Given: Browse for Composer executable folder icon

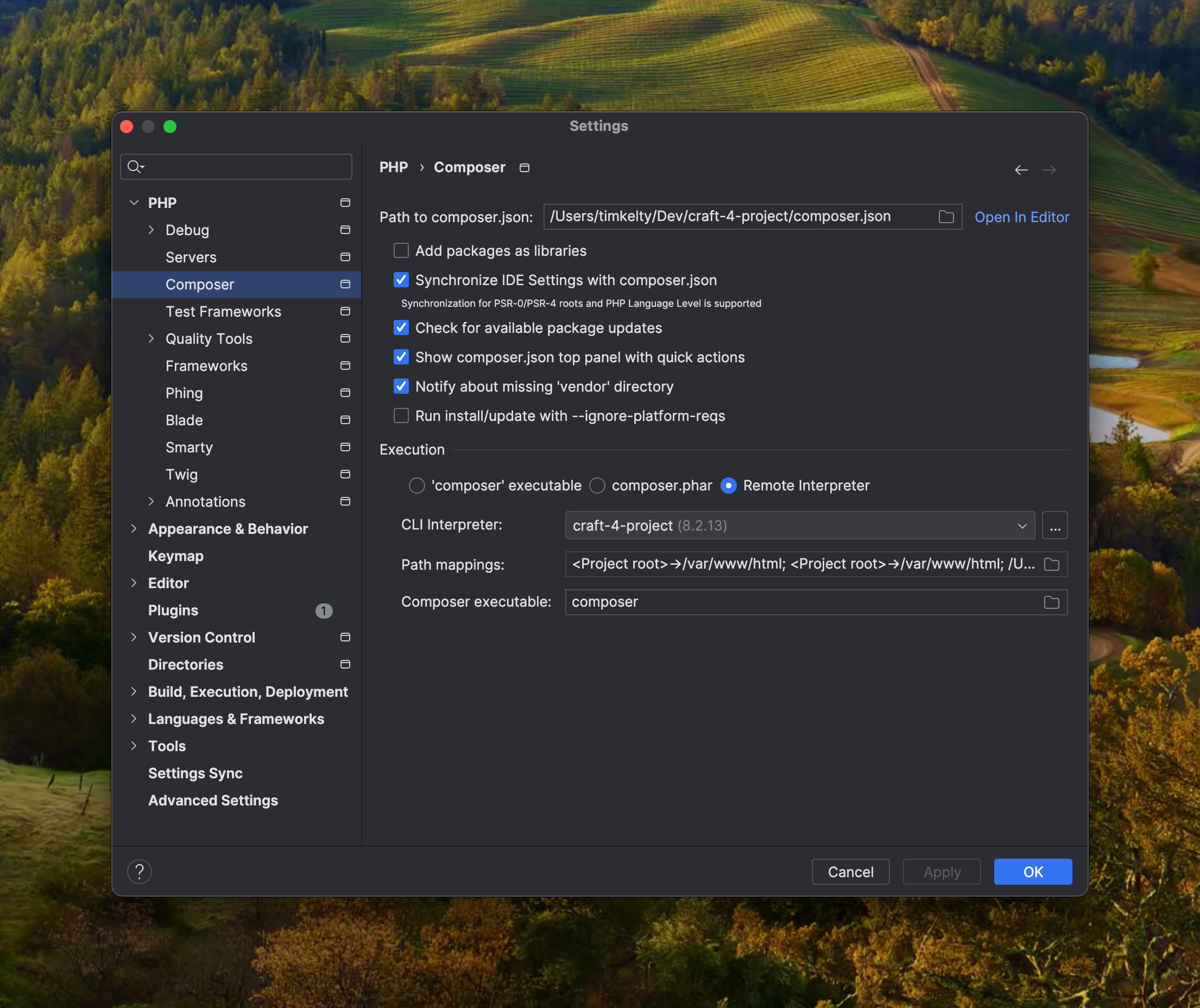Looking at the screenshot, I should click(1051, 602).
